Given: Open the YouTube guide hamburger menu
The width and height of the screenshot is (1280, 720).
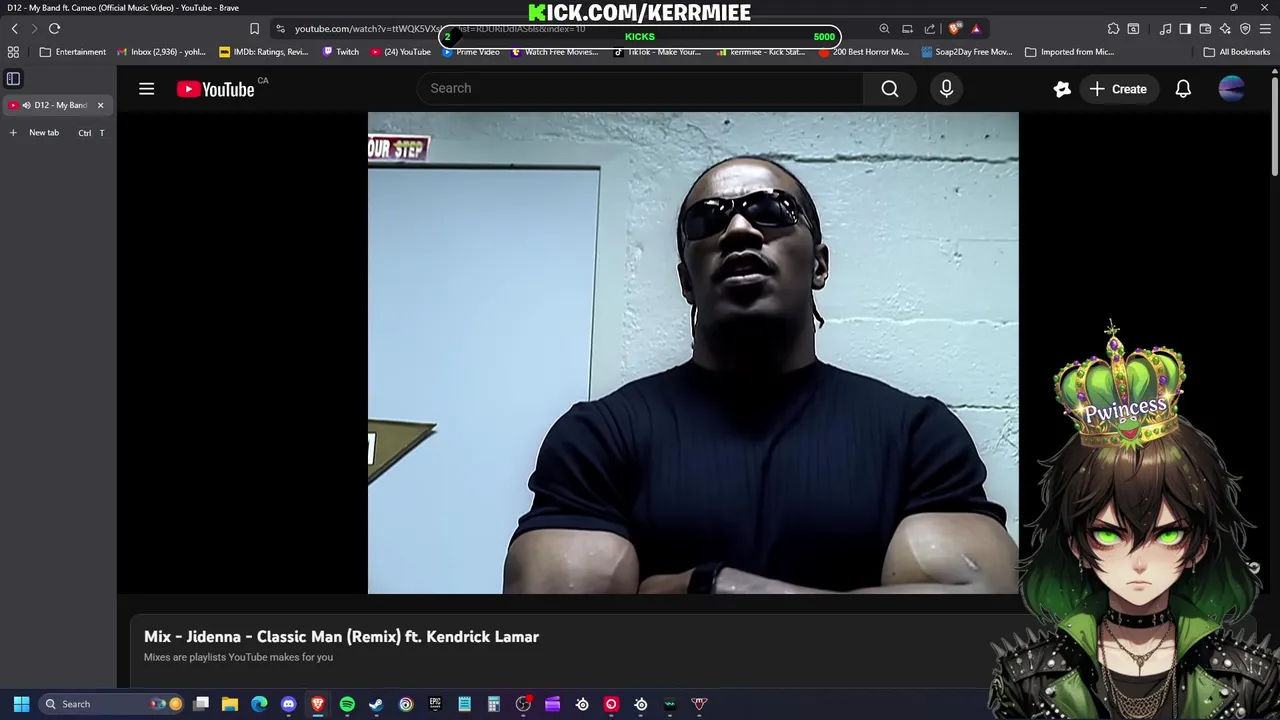Looking at the screenshot, I should (146, 89).
